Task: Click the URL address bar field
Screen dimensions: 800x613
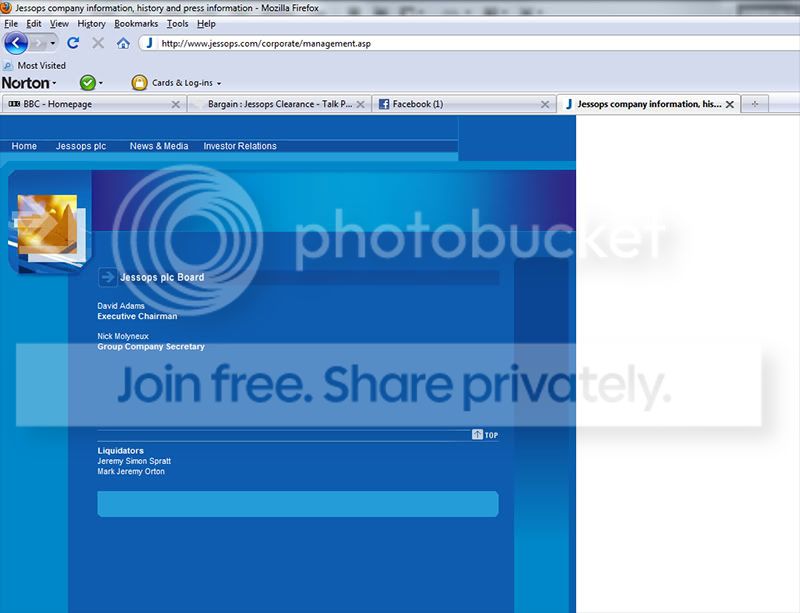Action: tap(400, 43)
